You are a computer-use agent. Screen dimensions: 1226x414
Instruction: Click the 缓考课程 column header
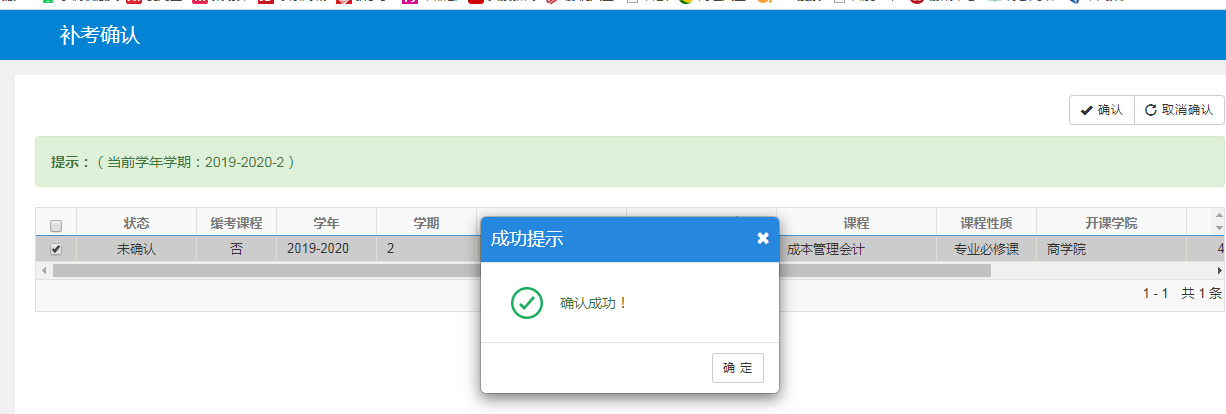coord(236,223)
